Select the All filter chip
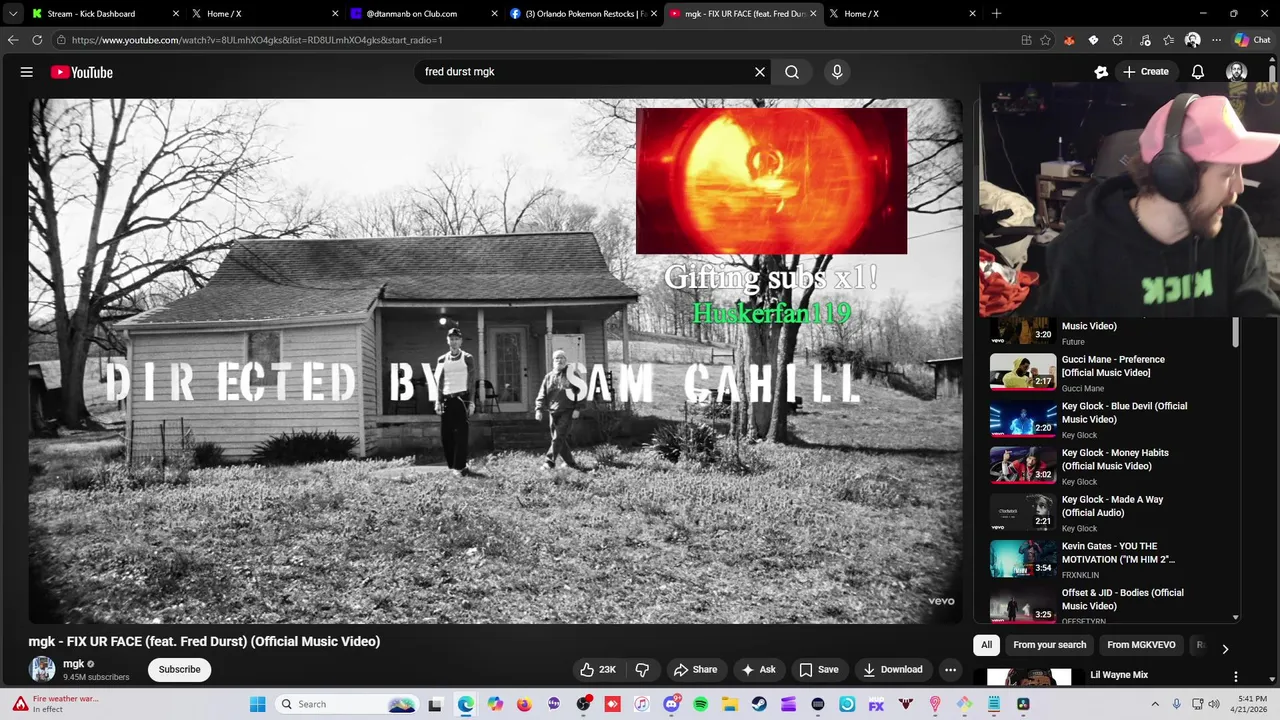1280x720 pixels. pyautogui.click(x=987, y=645)
